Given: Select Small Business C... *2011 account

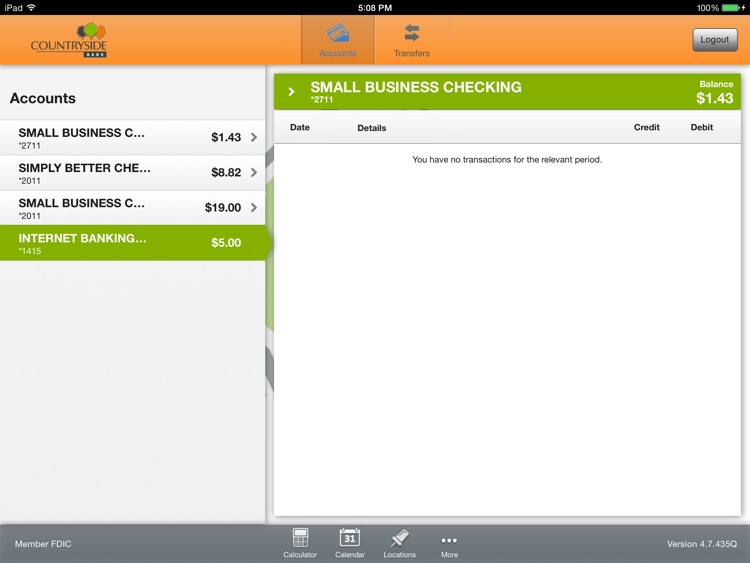Looking at the screenshot, I should click(x=132, y=208).
